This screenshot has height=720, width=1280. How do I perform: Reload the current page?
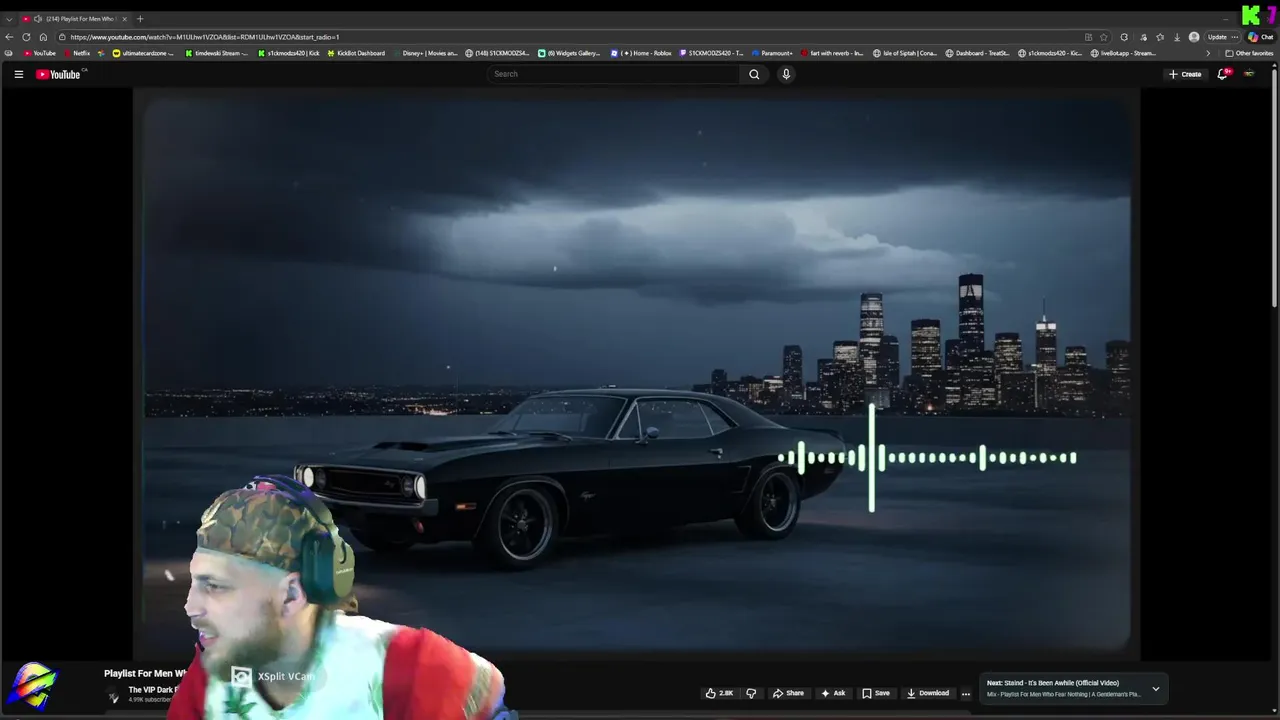pyautogui.click(x=26, y=37)
